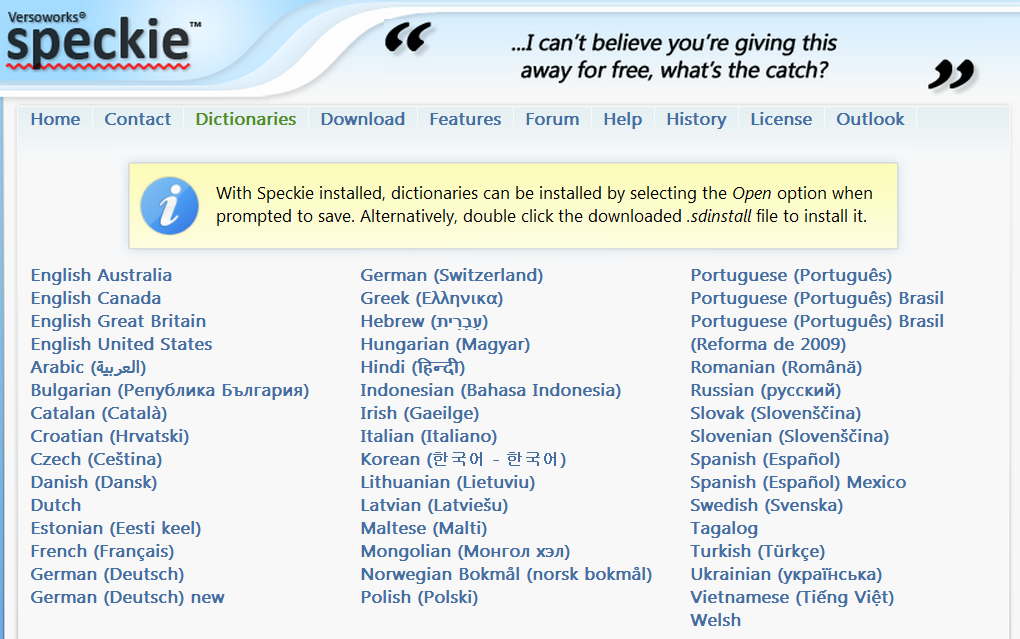Get the Norwegian Bokmål dictionary

(506, 575)
